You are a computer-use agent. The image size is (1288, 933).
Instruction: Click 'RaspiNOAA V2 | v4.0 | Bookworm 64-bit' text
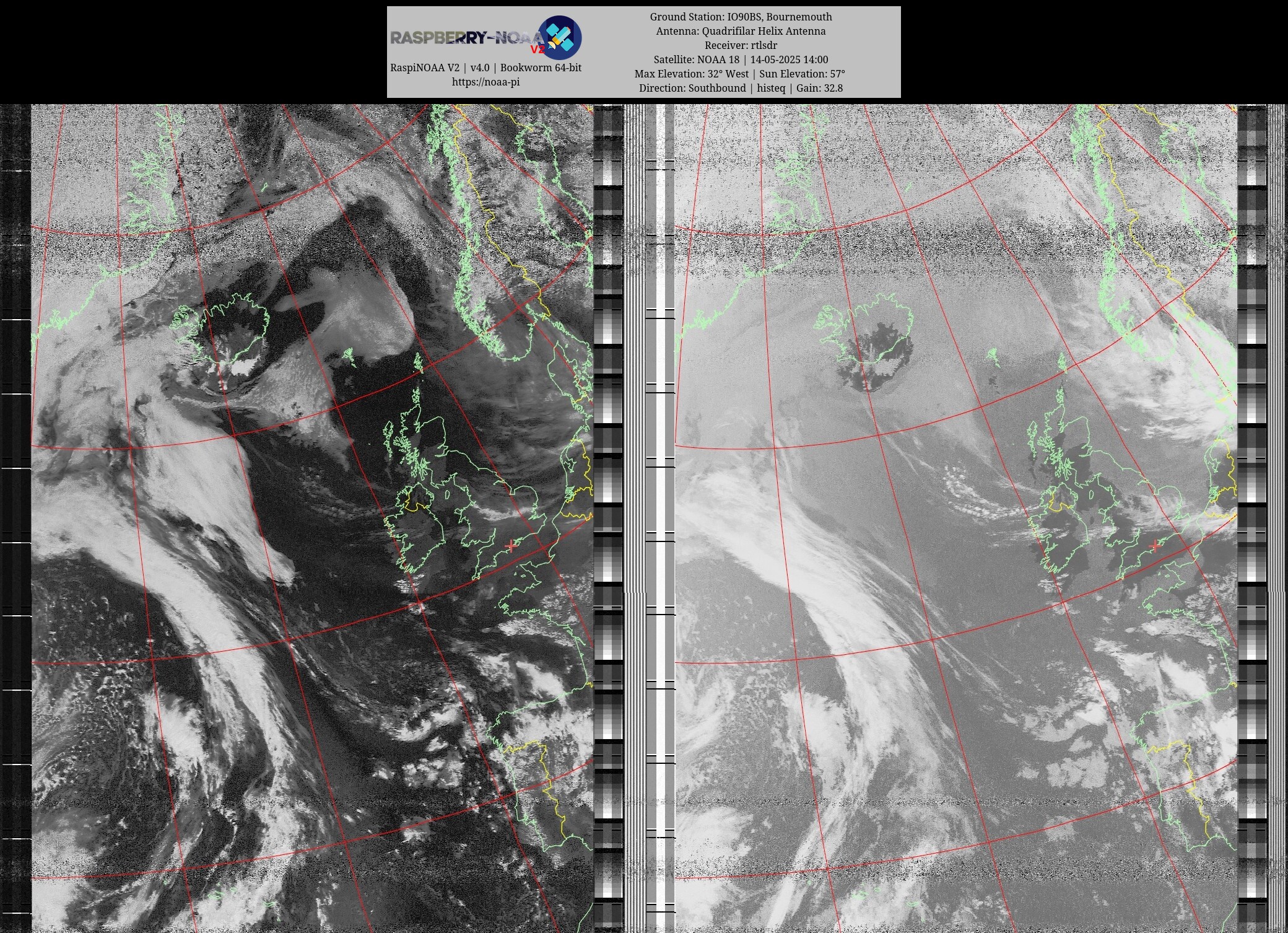485,68
